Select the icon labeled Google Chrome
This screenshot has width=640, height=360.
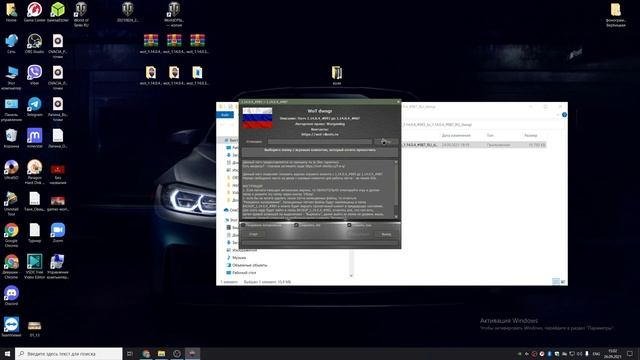click(x=11, y=235)
